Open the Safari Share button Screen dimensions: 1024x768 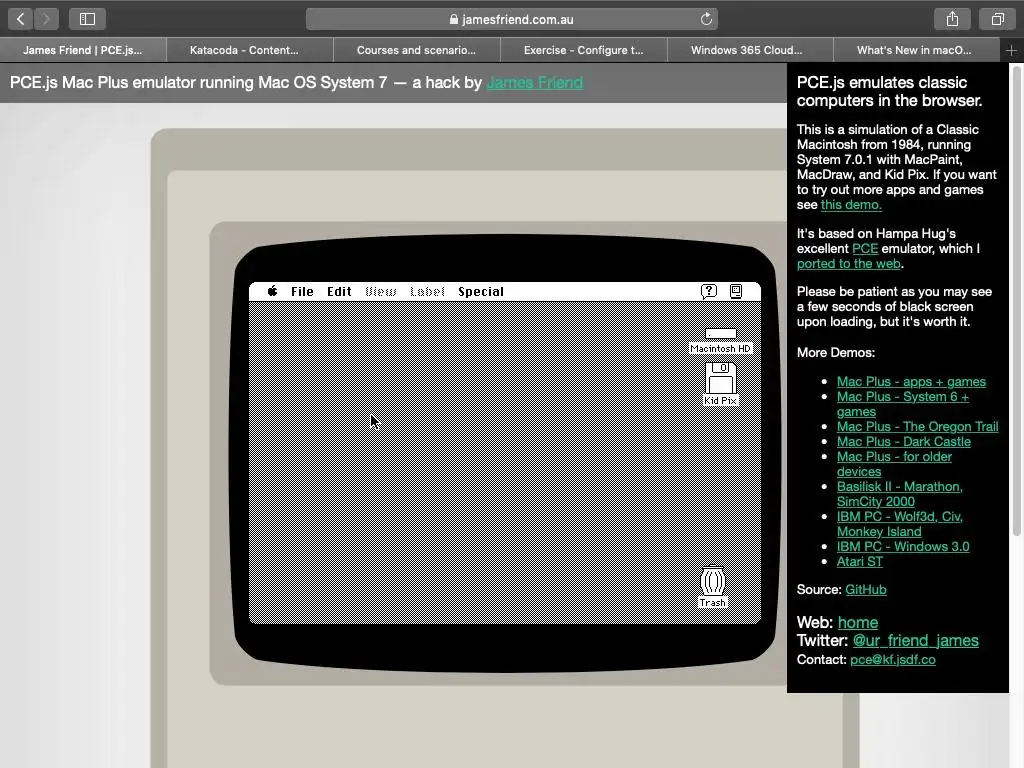[x=952, y=19]
